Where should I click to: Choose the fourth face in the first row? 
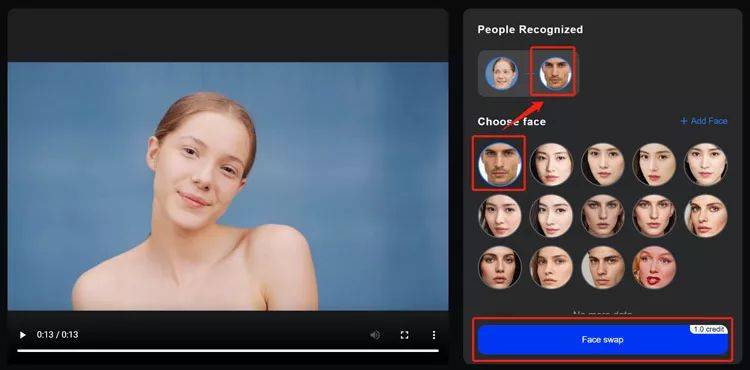(654, 164)
